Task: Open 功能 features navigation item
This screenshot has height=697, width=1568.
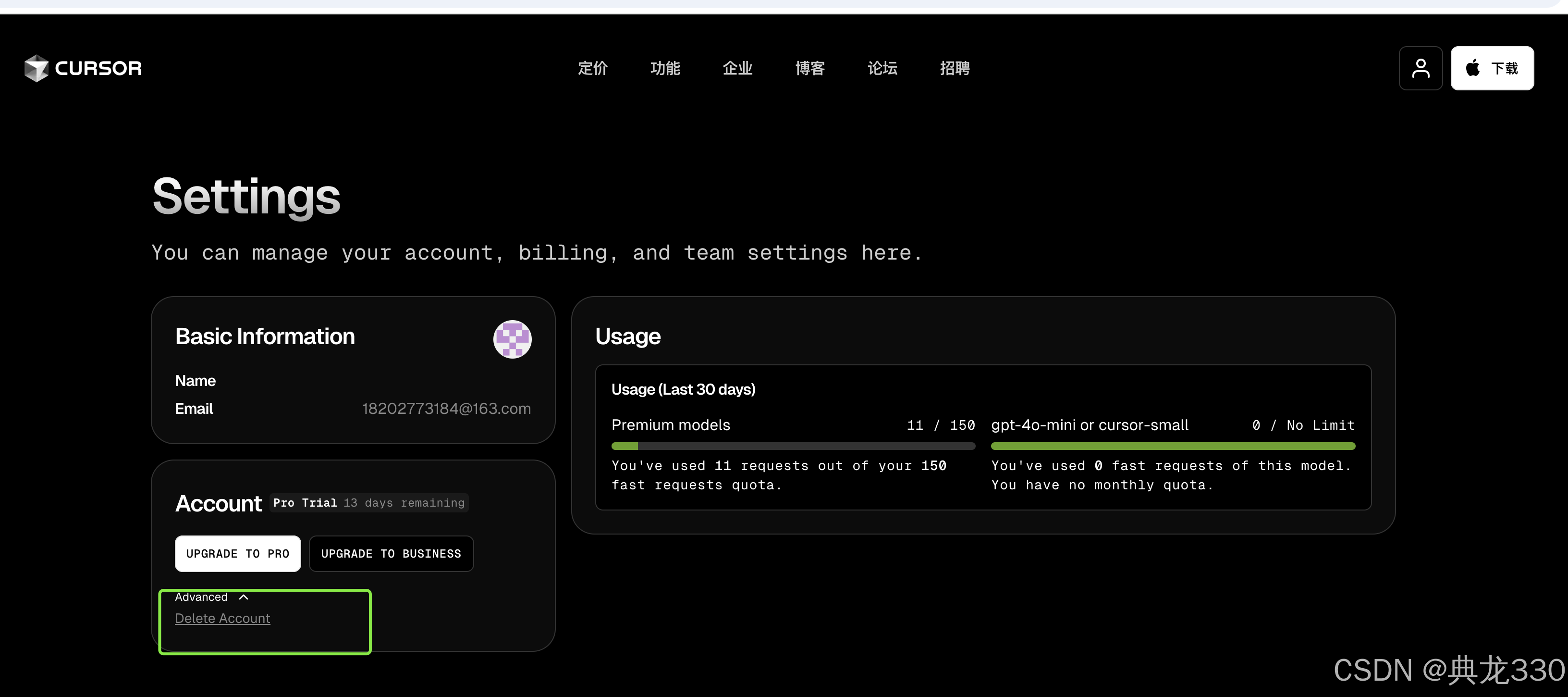Action: point(665,68)
